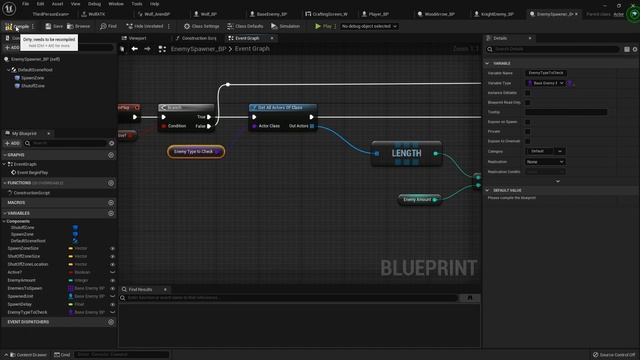Screen dimensions: 640x360
Task: Open Compile options menu dots
Action: coord(33,27)
